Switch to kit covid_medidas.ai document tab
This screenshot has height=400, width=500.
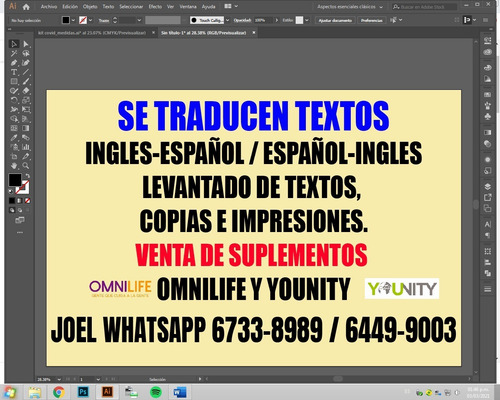coord(92,33)
